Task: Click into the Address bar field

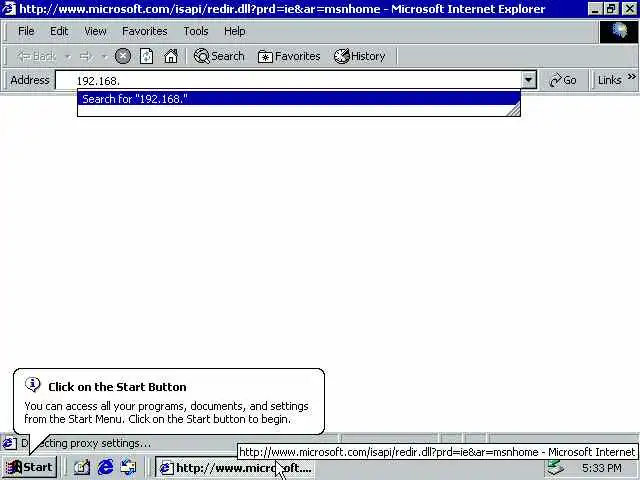Action: point(288,80)
